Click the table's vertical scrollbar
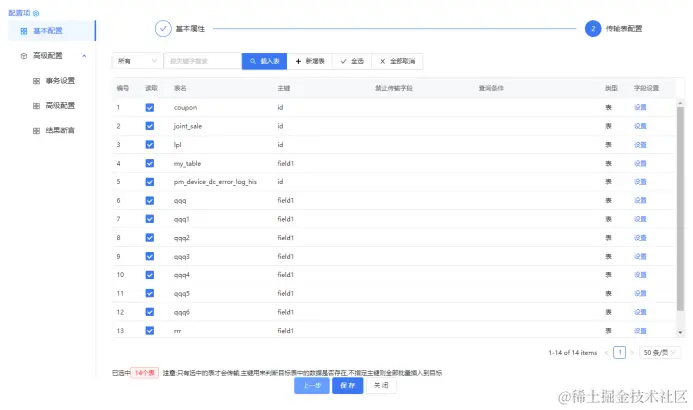The image size is (693, 410). [682, 200]
